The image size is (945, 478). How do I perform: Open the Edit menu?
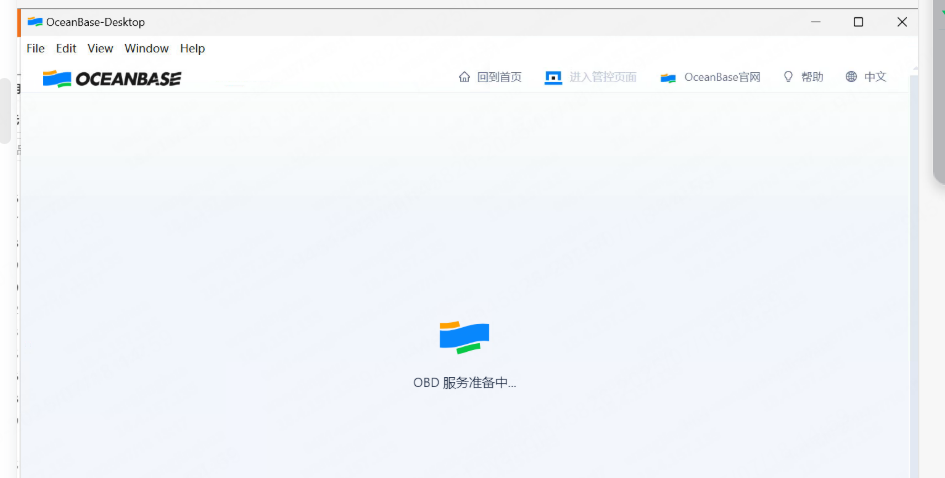66,48
